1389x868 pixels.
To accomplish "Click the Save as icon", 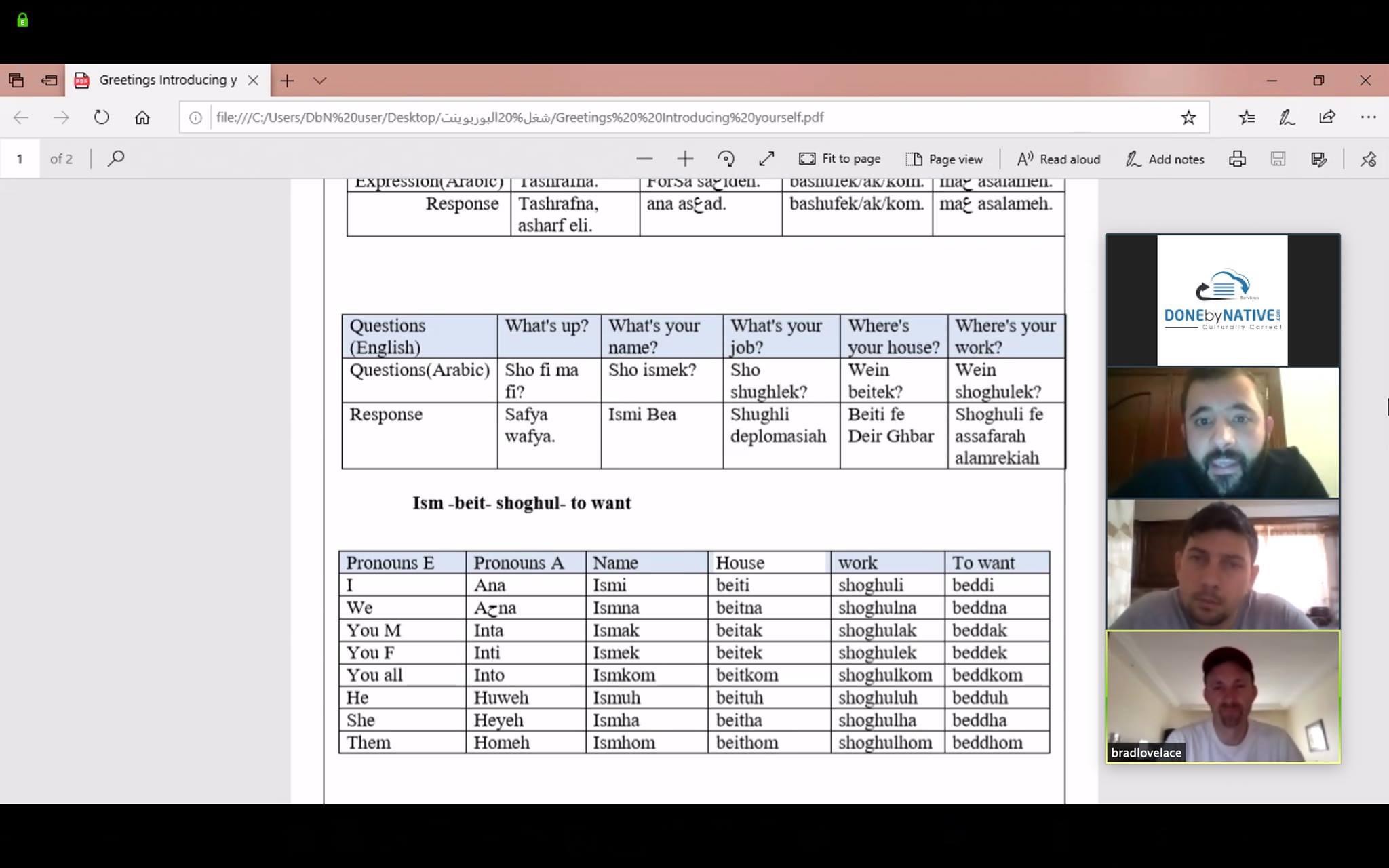I will (1318, 159).
